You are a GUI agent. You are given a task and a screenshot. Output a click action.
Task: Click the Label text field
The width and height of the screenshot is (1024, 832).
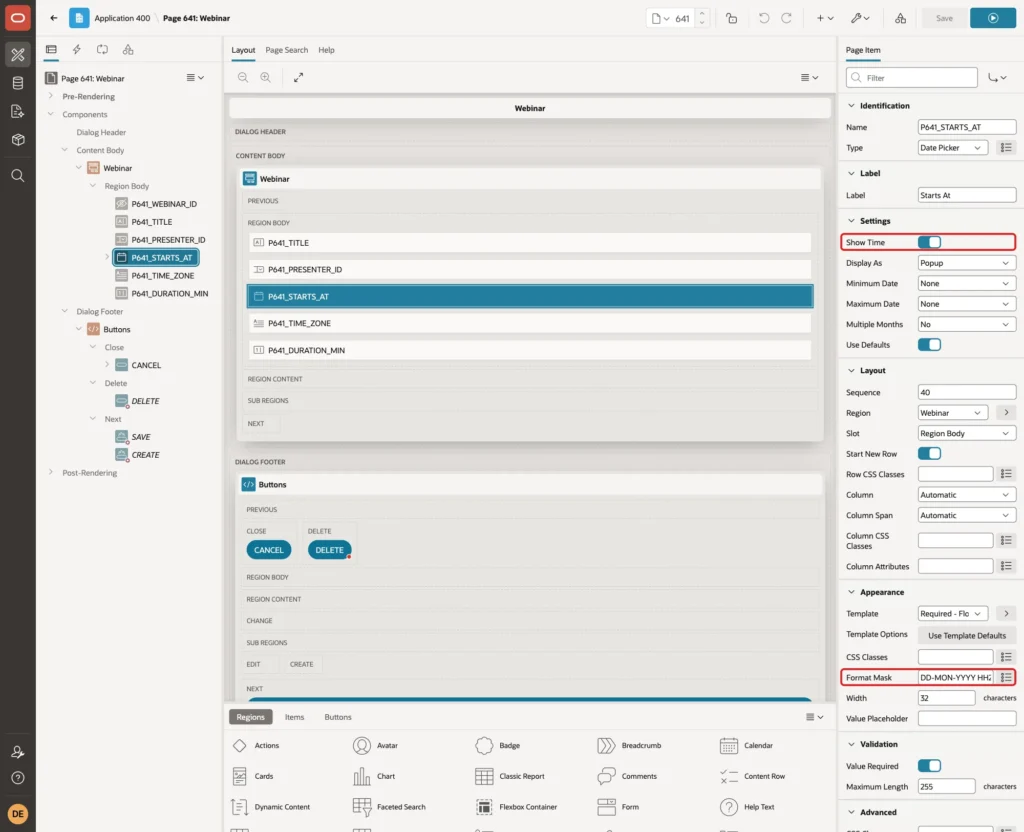tap(967, 195)
